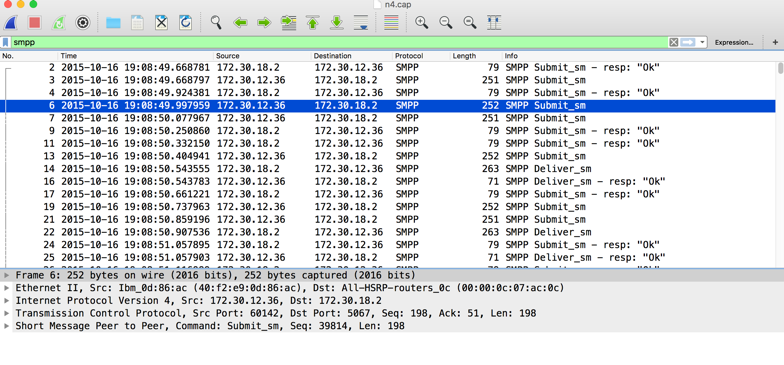Restart the current capture
The height and width of the screenshot is (365, 784).
[58, 22]
